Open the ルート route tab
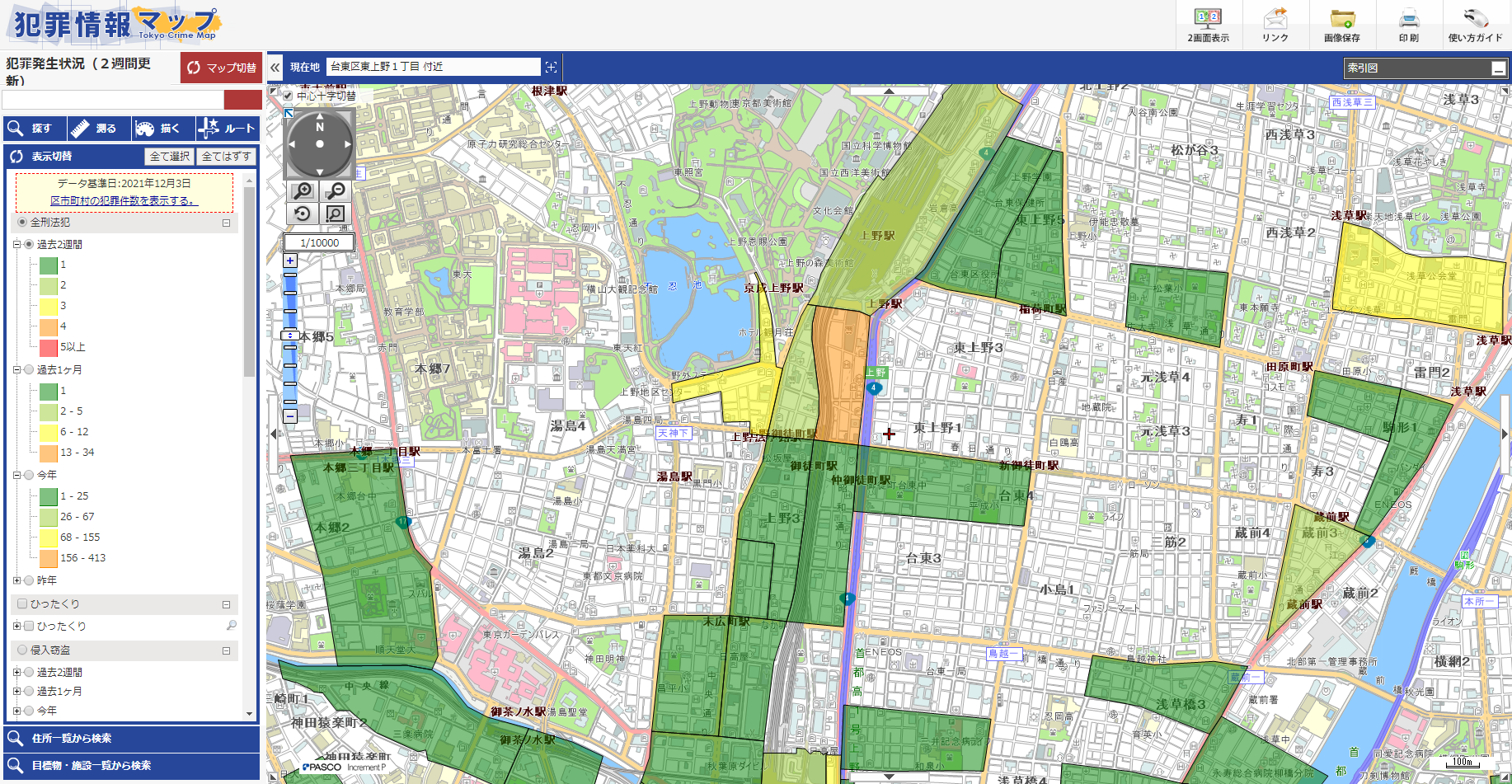 click(x=228, y=129)
